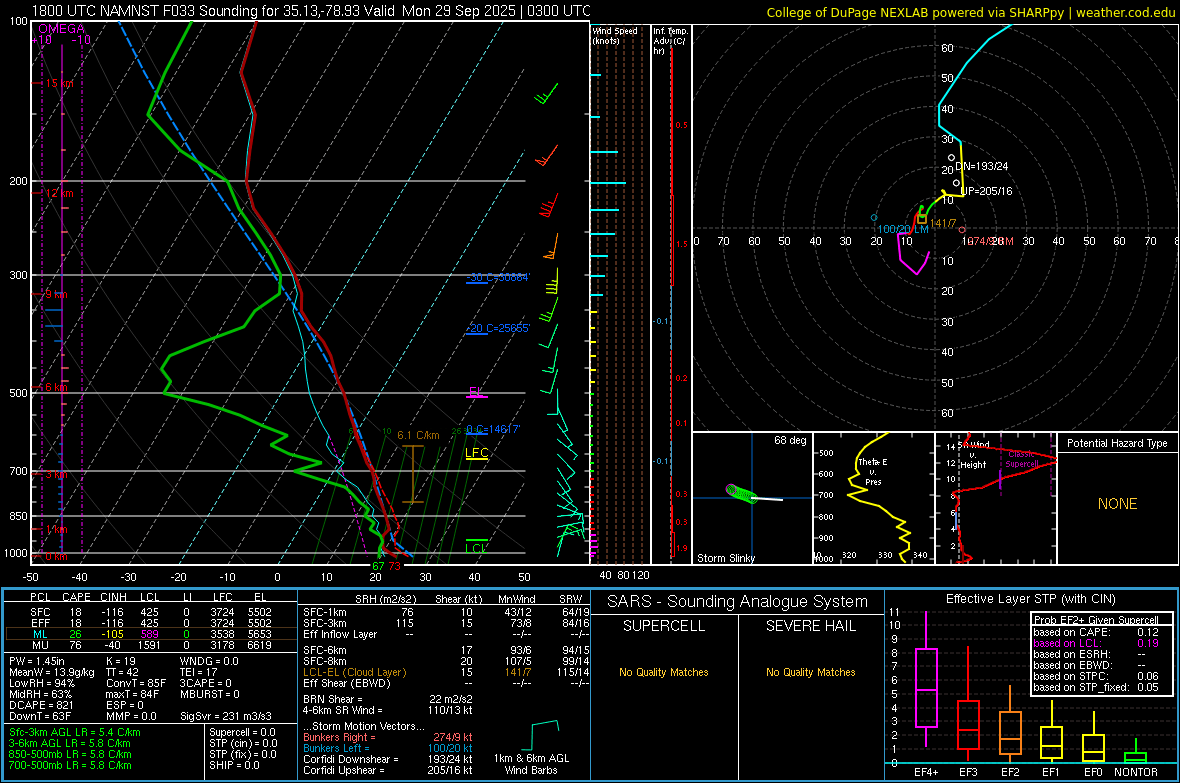1180x783 pixels.
Task: Click the orange 'LCL-EL (Cloud Layer)' row
Action: pyautogui.click(x=446, y=672)
